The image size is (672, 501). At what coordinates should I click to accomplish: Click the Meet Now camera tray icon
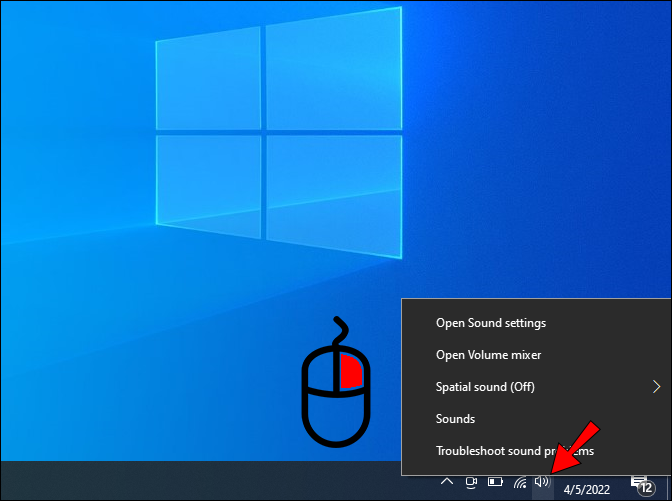point(471,483)
